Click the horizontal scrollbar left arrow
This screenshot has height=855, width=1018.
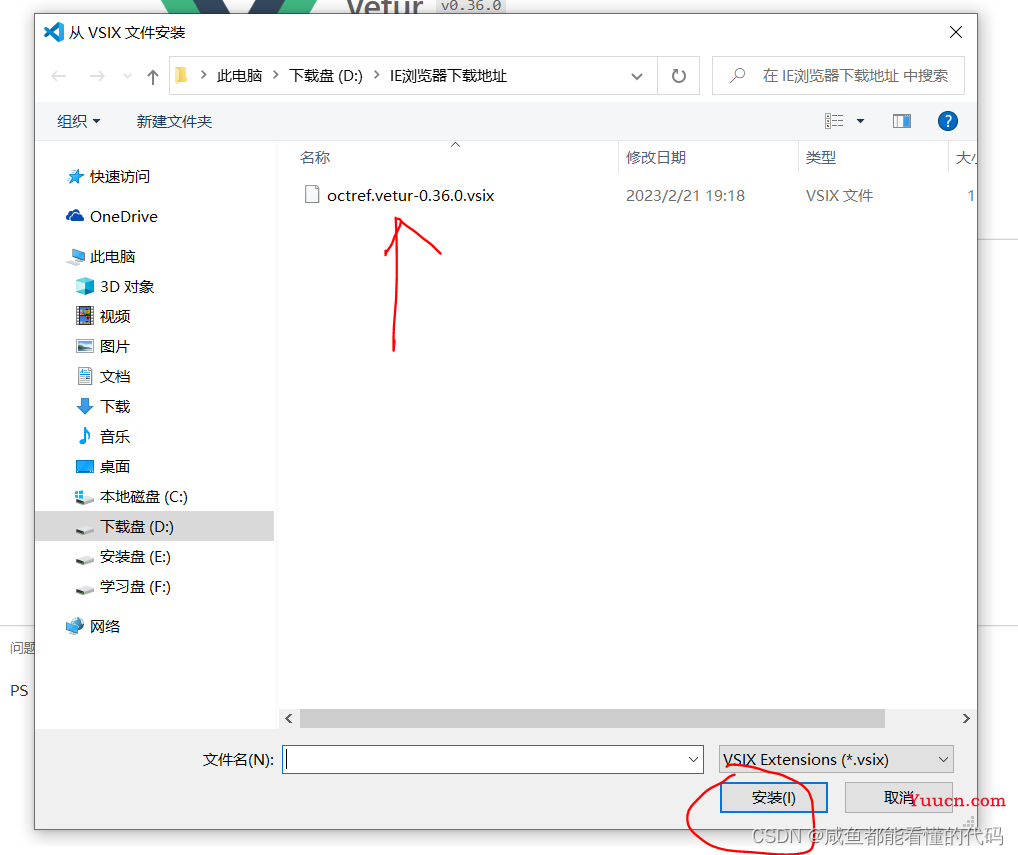pos(289,719)
